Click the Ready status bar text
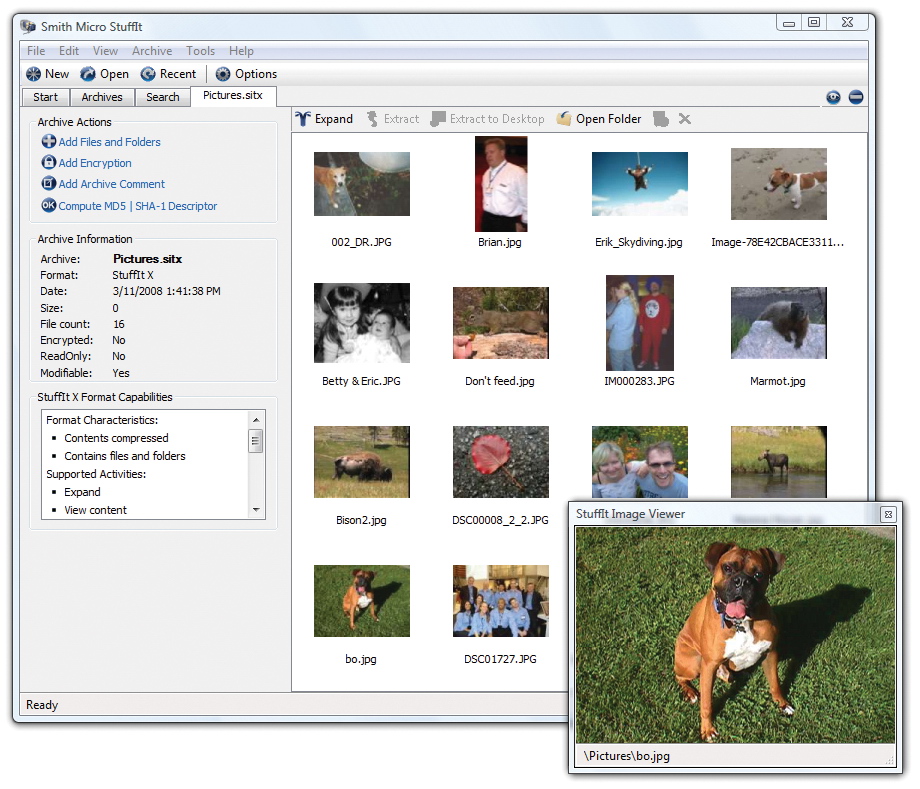Image resolution: width=920 pixels, height=789 pixels. [x=42, y=705]
